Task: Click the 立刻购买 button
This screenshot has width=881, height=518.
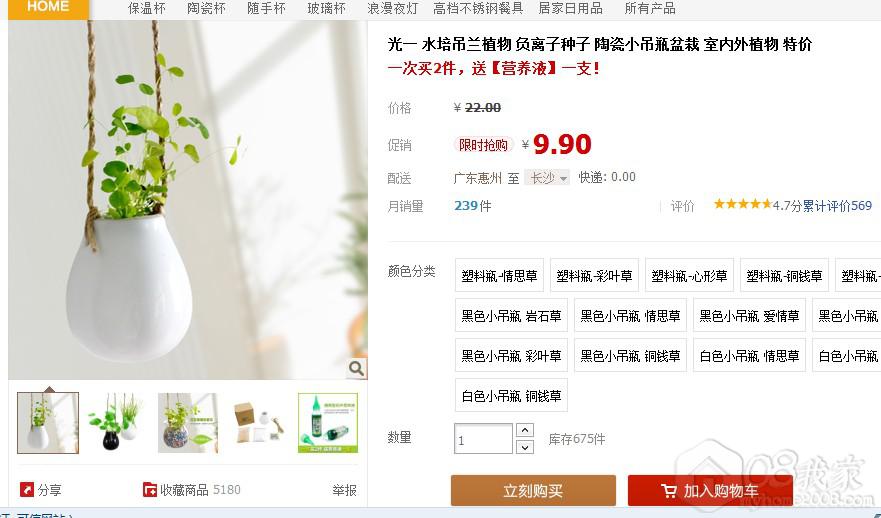Action: [x=533, y=490]
